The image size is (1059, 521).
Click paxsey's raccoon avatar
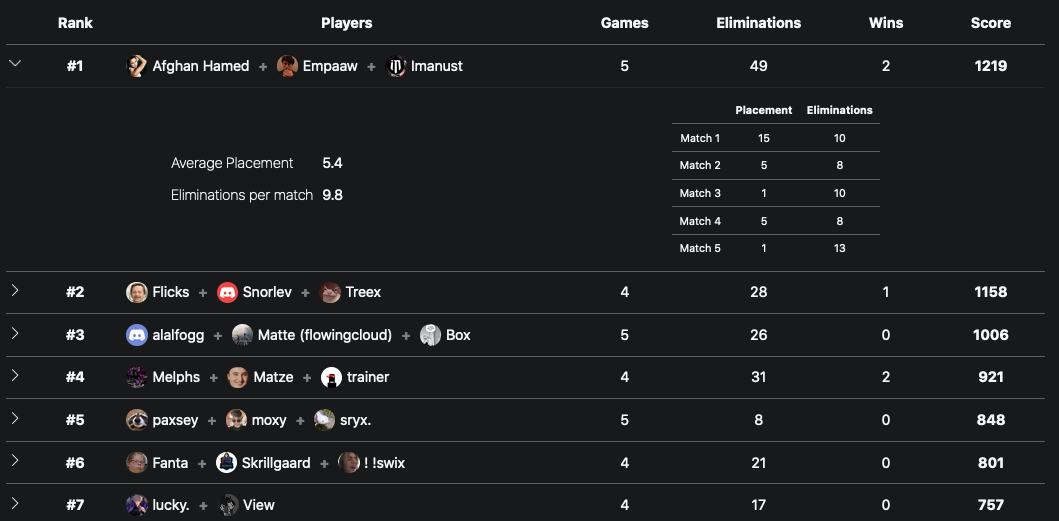(137, 420)
